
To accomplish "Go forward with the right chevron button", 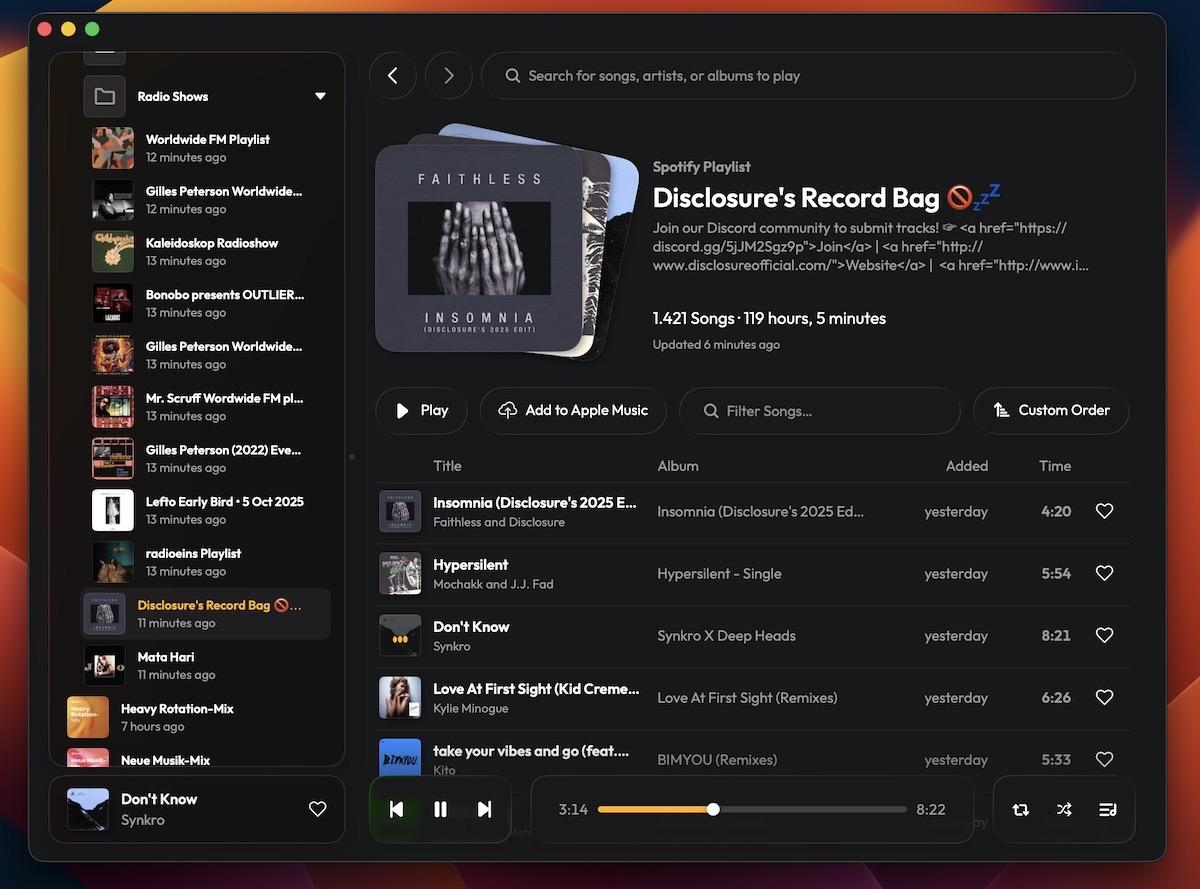I will pyautogui.click(x=448, y=76).
